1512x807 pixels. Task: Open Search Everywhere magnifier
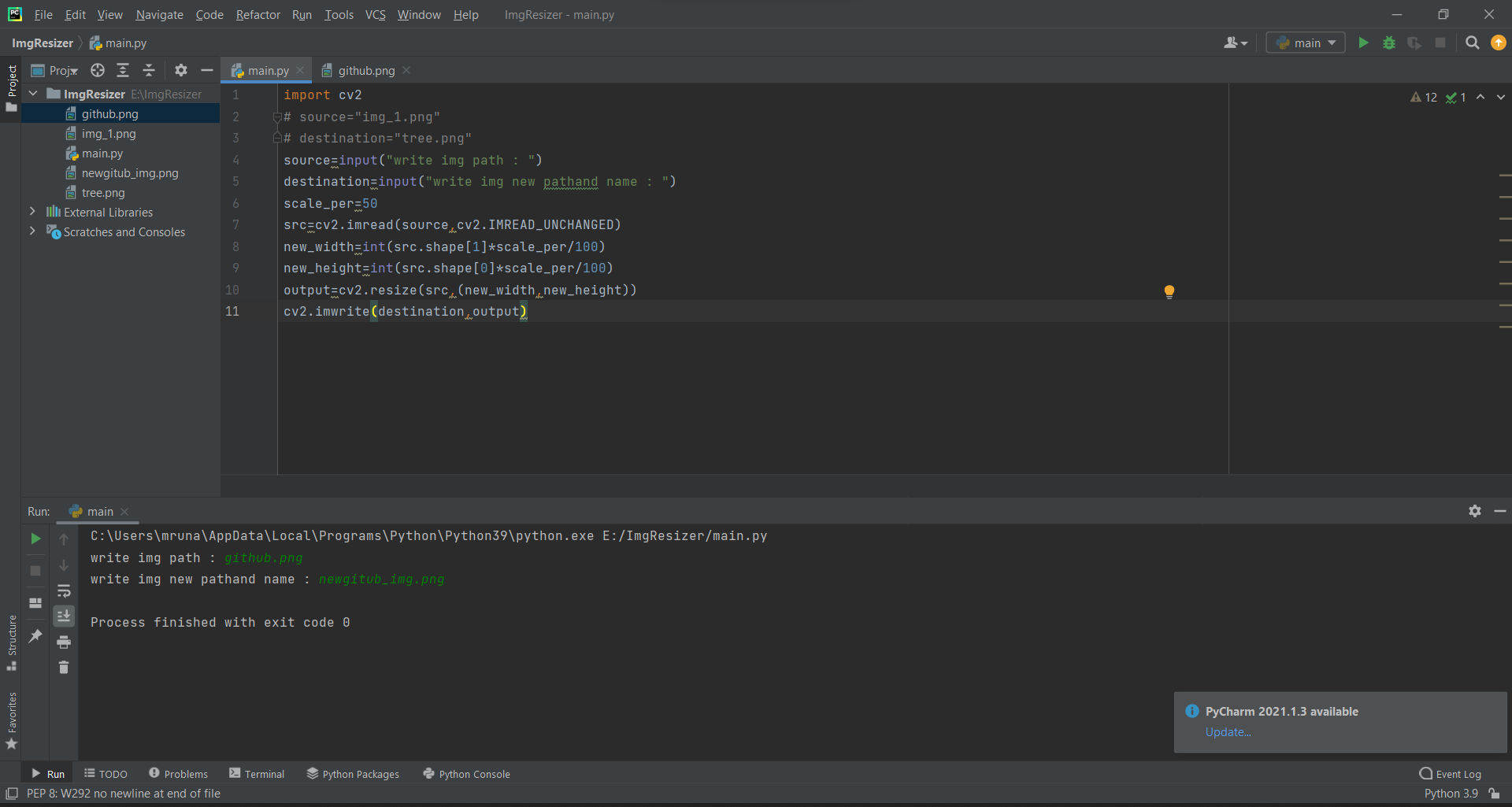pyautogui.click(x=1472, y=43)
